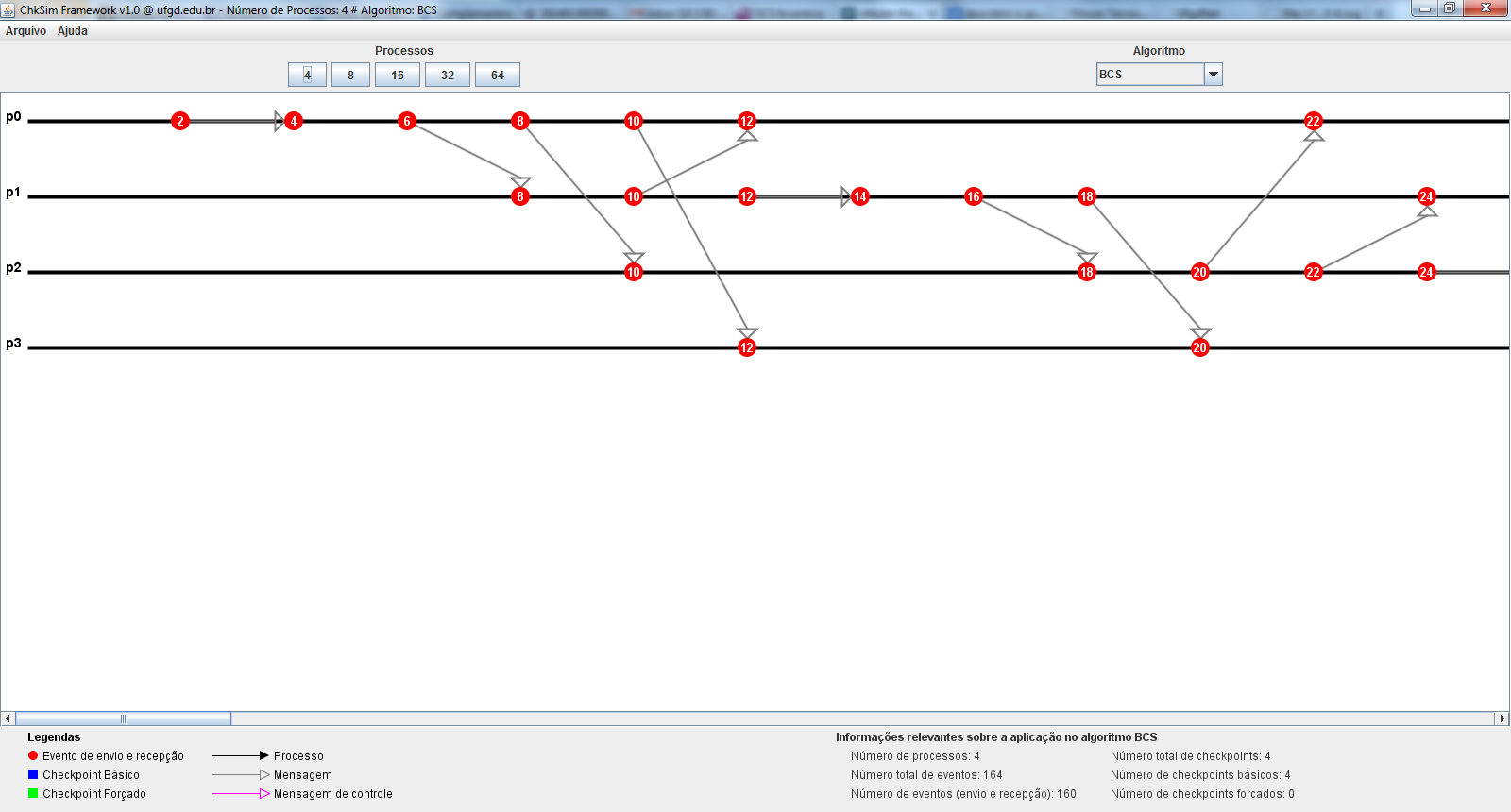Choose 32 processes button
The image size is (1511, 812).
pos(448,75)
